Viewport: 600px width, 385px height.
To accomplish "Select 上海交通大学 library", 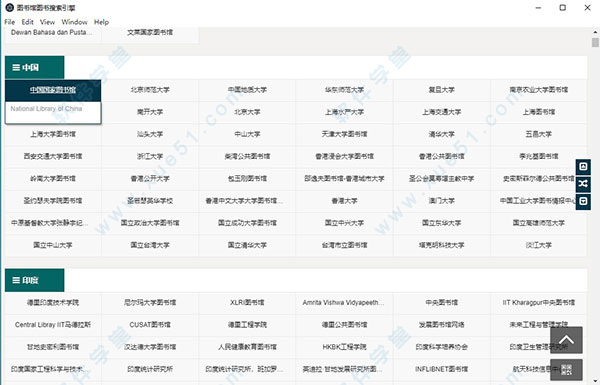I will coord(442,112).
